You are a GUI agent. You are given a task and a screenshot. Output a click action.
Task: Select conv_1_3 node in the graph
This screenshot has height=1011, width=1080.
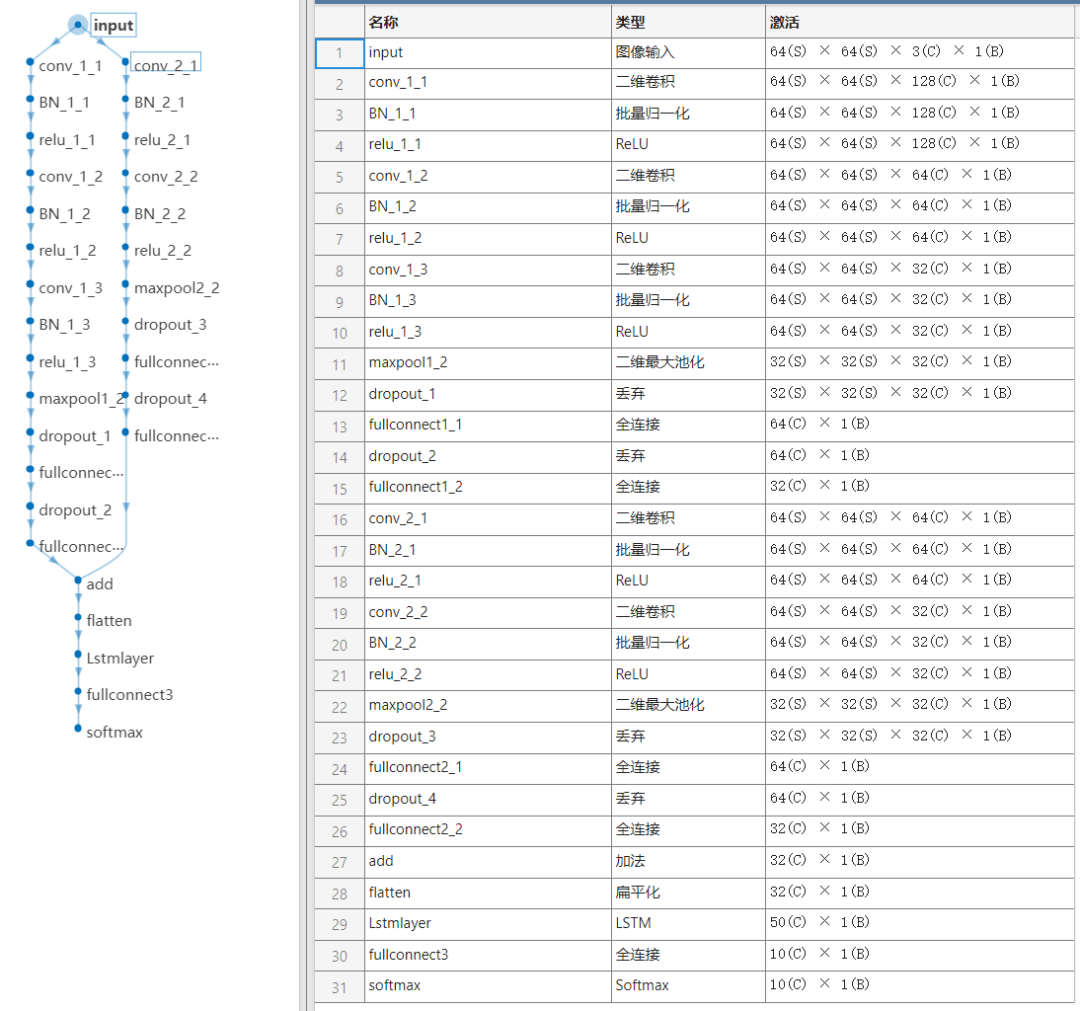click(70, 288)
